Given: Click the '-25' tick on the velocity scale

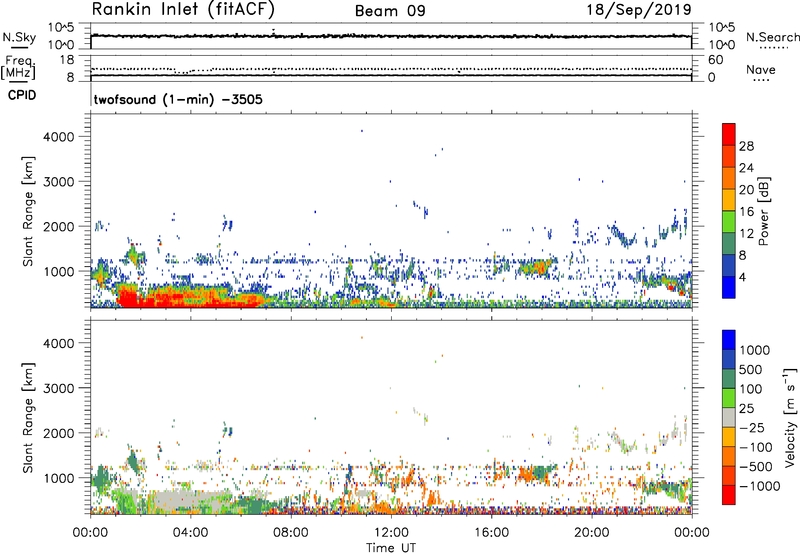Looking at the screenshot, I should pos(752,427).
